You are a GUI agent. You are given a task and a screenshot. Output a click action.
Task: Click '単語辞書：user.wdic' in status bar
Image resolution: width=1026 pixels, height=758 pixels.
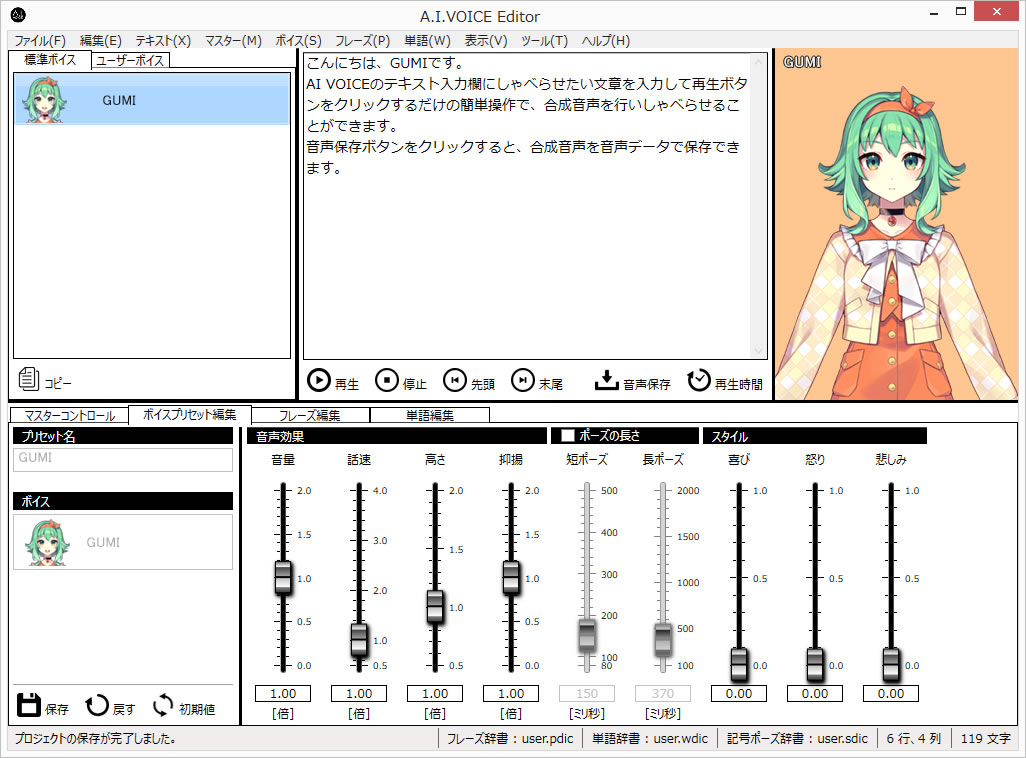(x=650, y=738)
